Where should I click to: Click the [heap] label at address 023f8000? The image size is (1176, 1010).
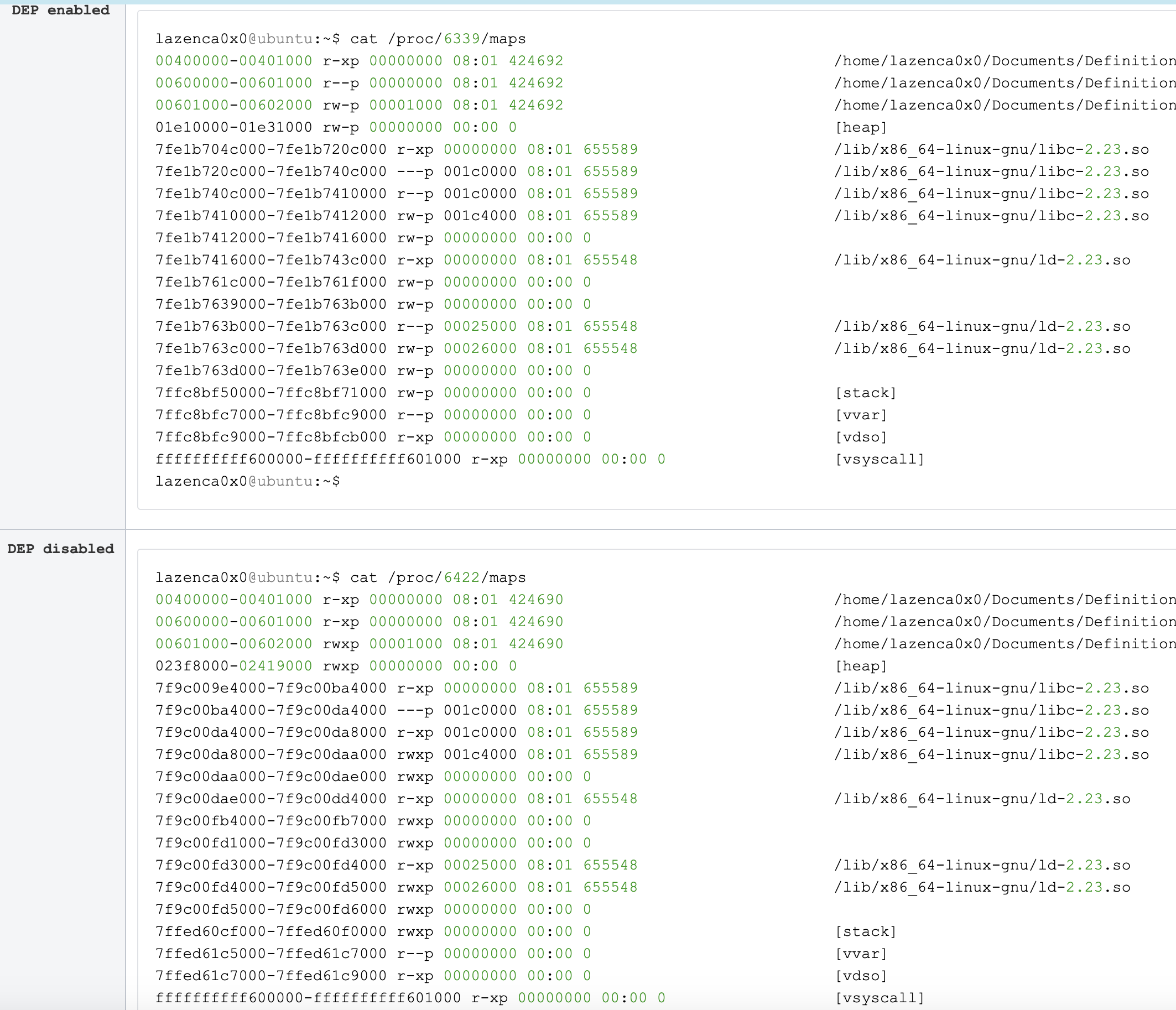(x=861, y=665)
